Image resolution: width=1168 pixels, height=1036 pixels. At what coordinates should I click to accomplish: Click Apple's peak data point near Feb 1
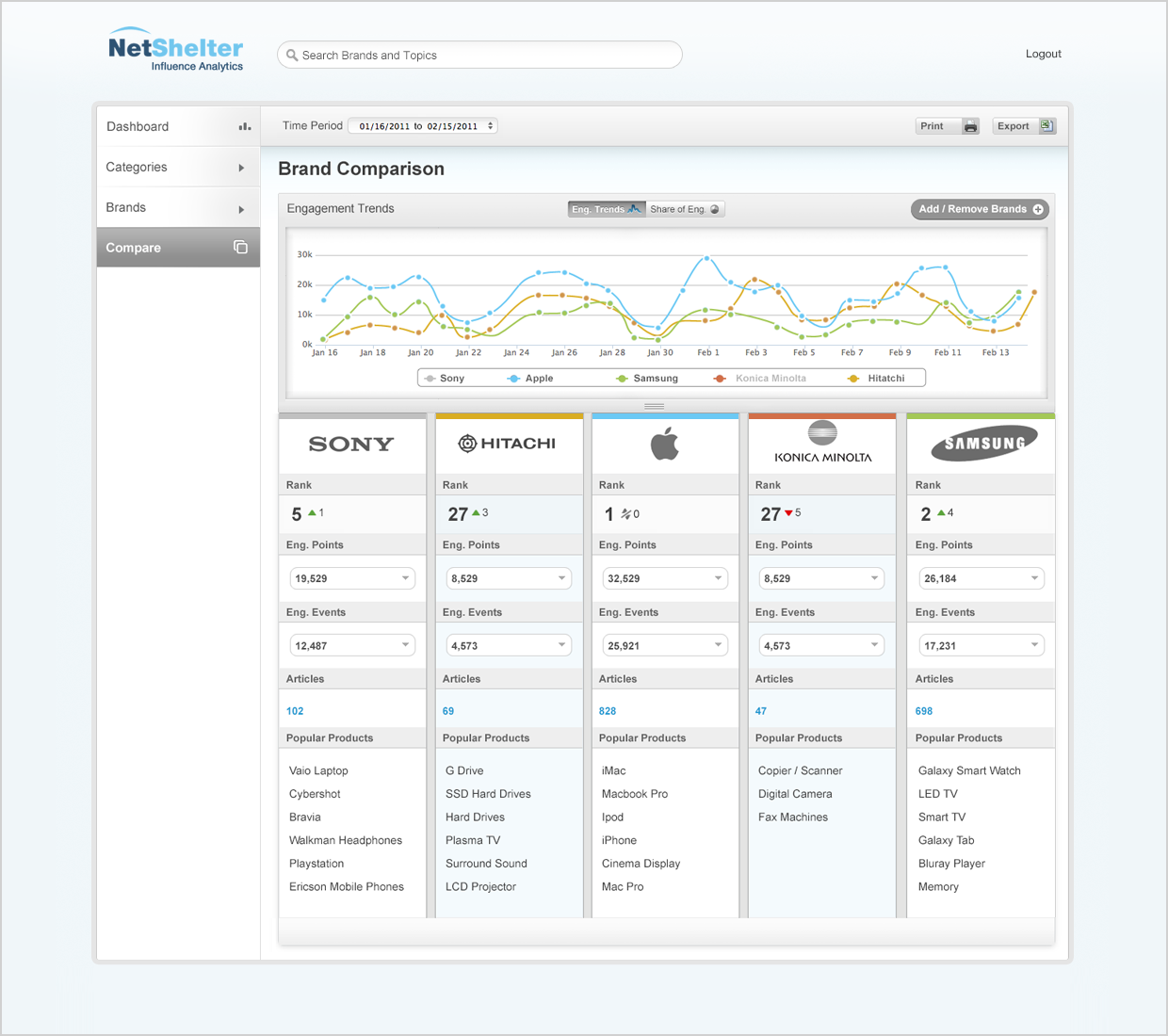pyautogui.click(x=706, y=257)
